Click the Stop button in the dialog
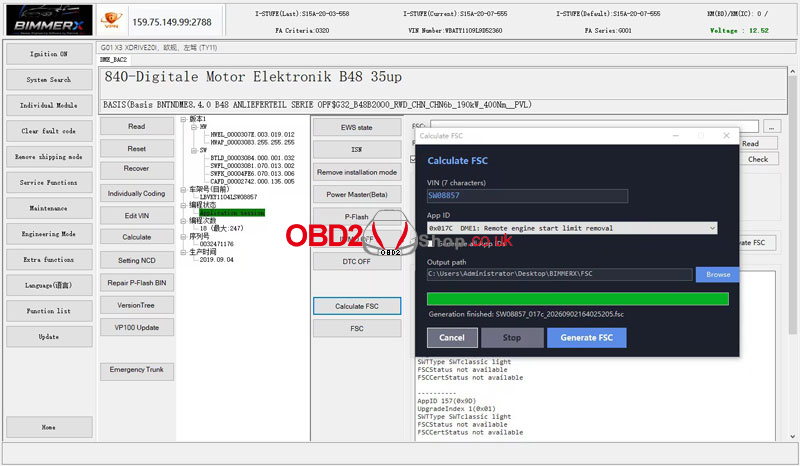The image size is (800, 466). click(x=512, y=337)
